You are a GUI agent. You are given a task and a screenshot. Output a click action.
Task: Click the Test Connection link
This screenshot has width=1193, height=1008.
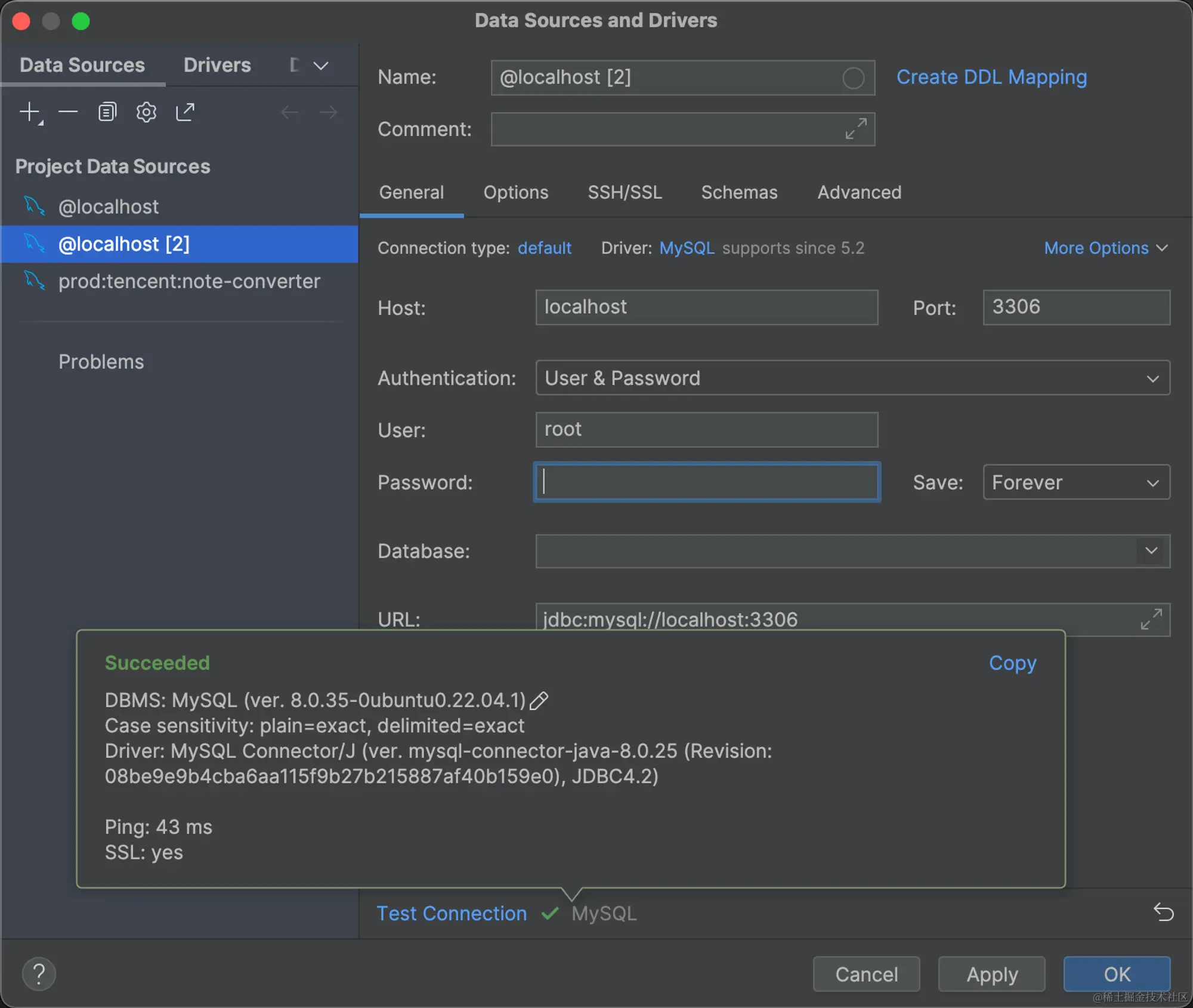point(452,913)
